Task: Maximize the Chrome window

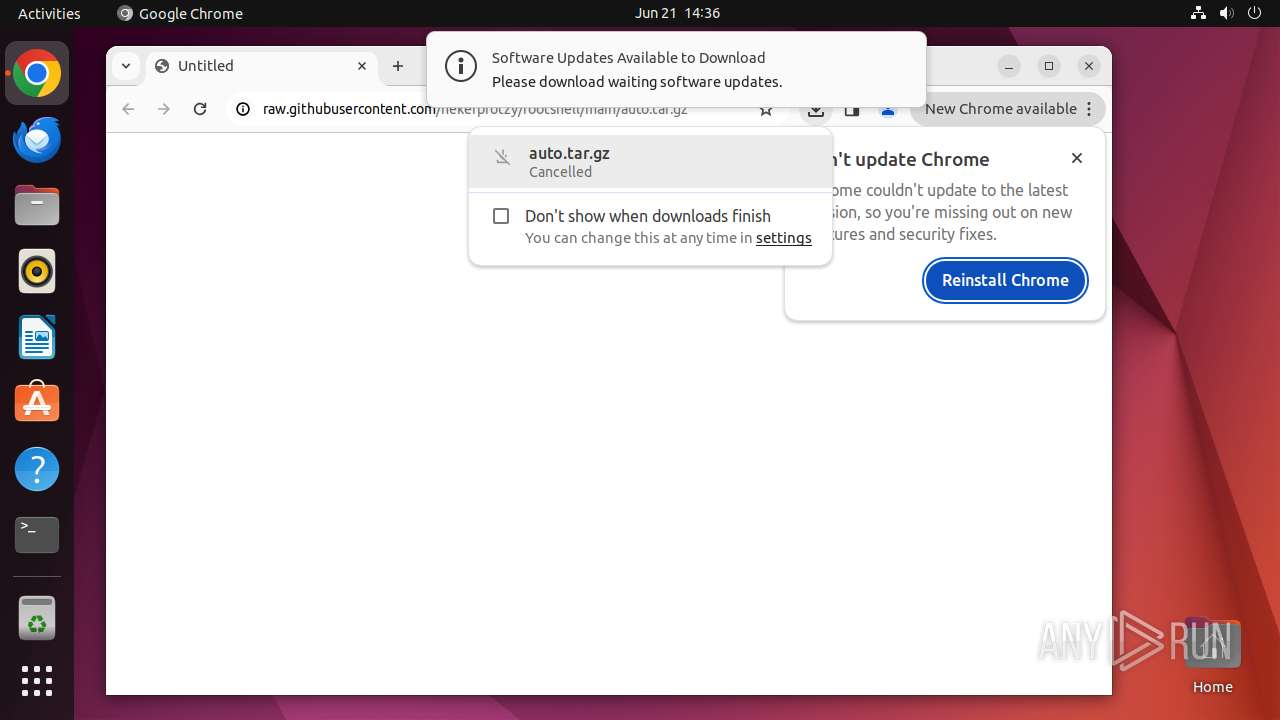Action: tap(1049, 66)
